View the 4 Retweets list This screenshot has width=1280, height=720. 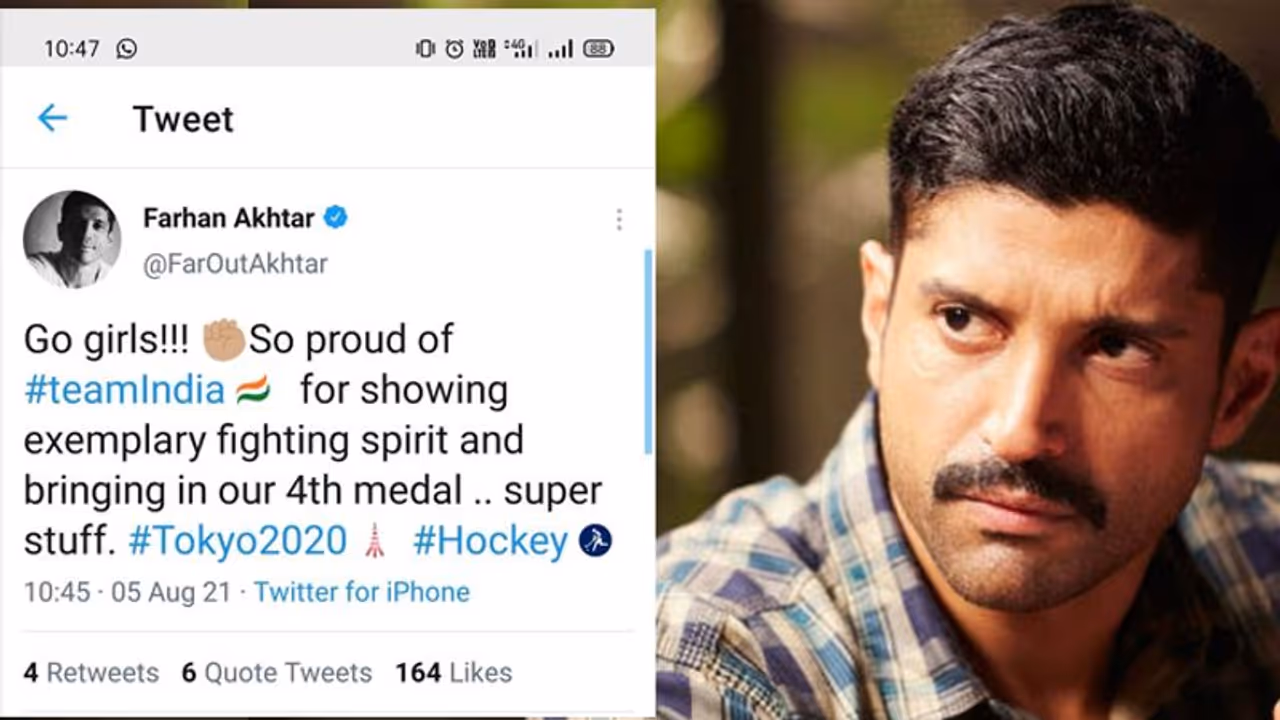point(91,673)
